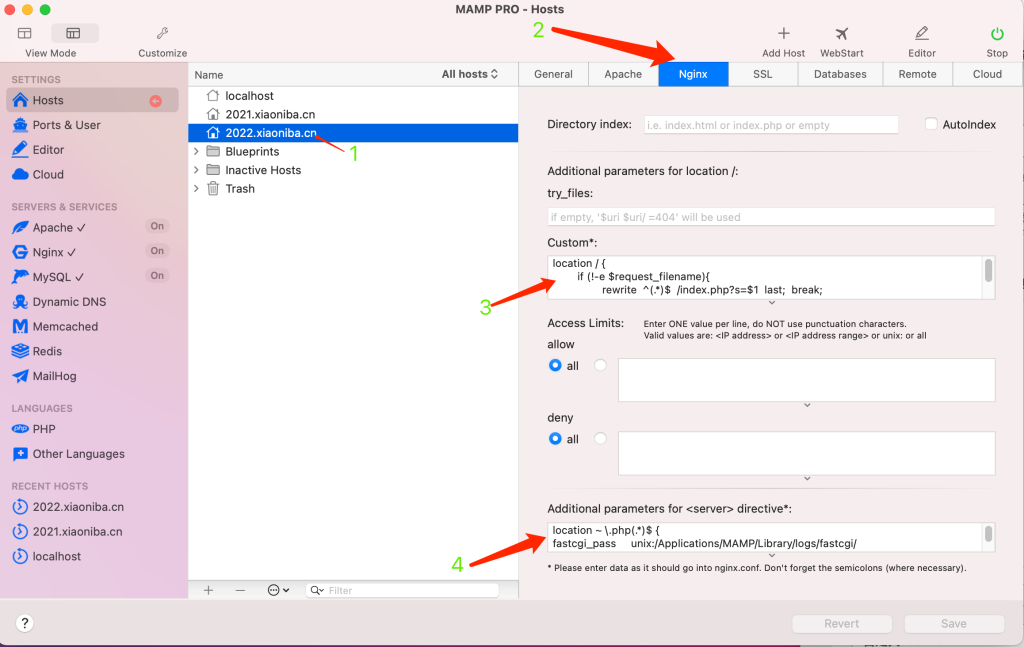Viewport: 1024px width, 647px height.
Task: Switch to the Cloud tab
Action: click(x=987, y=74)
